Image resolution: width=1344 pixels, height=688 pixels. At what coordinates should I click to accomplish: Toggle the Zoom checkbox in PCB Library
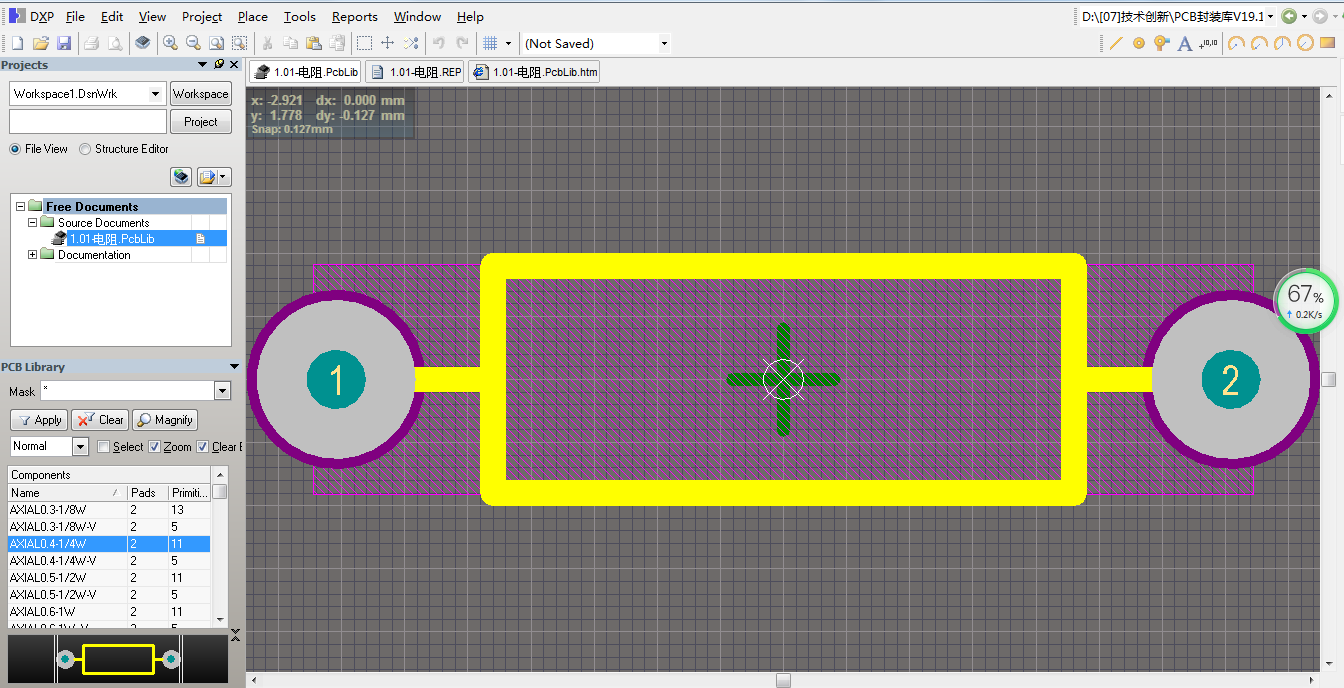pyautogui.click(x=154, y=447)
